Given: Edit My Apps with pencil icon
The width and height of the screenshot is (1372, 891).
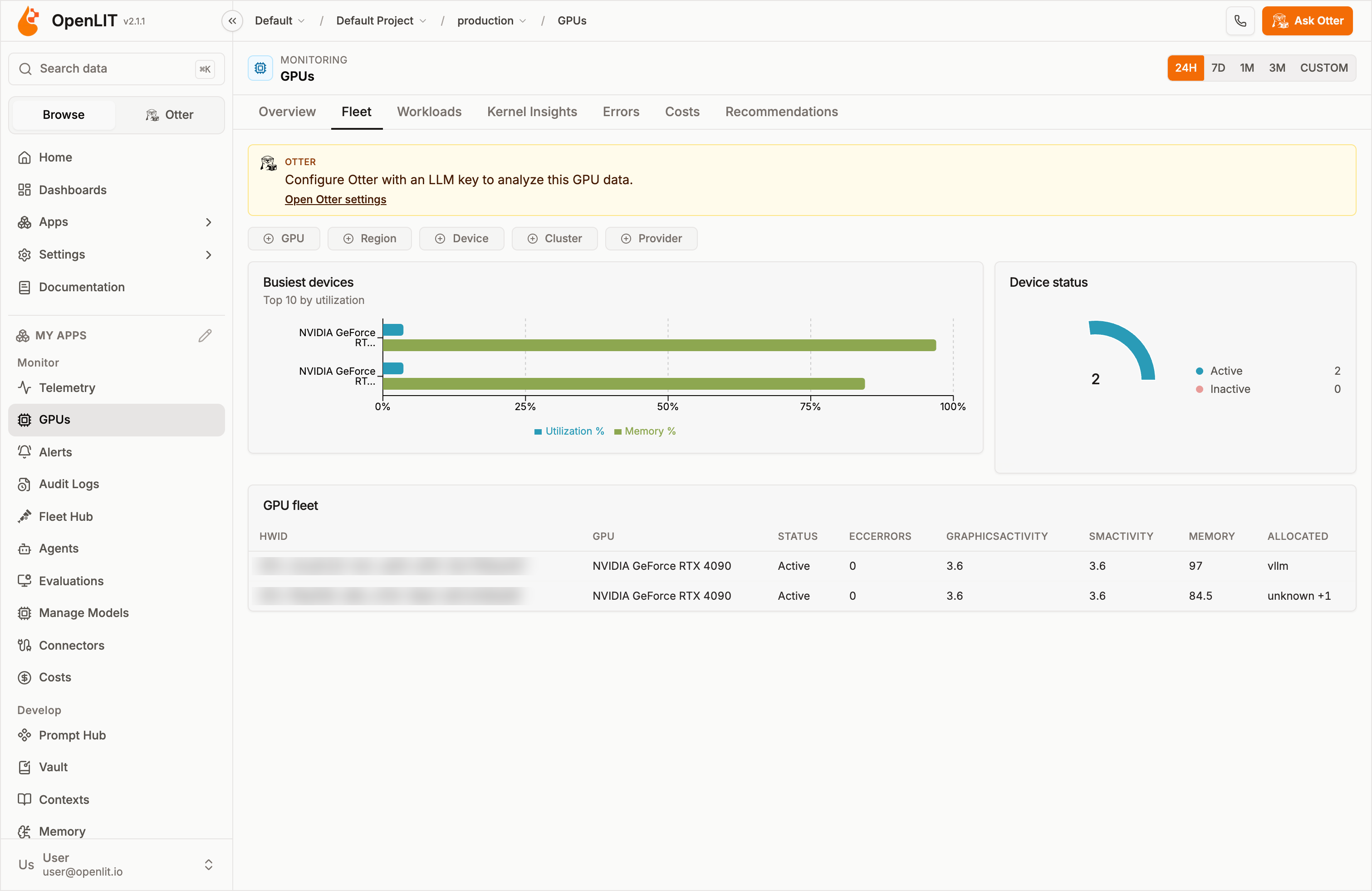Looking at the screenshot, I should coord(205,335).
